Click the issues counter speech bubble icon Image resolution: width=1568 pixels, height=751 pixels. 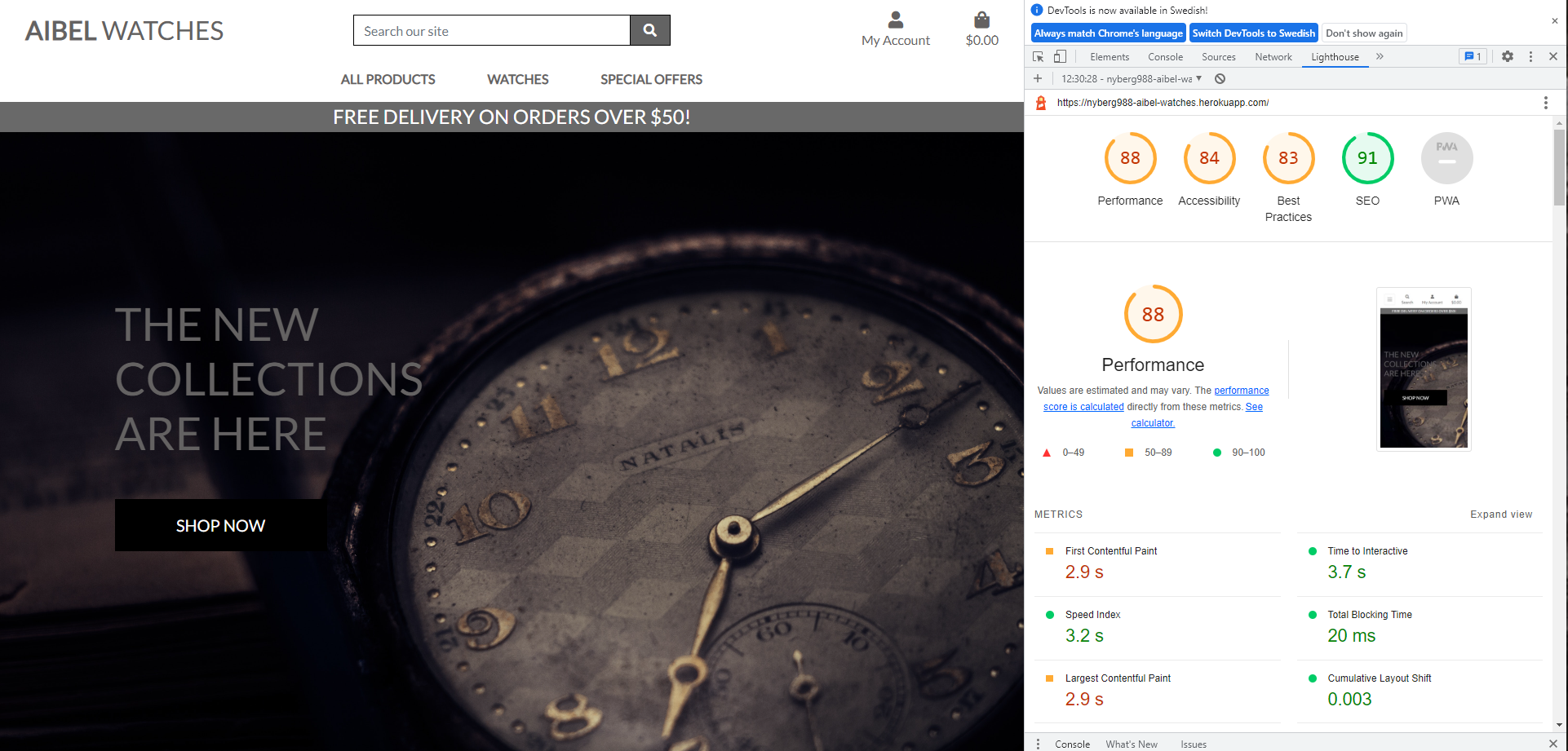point(1472,56)
